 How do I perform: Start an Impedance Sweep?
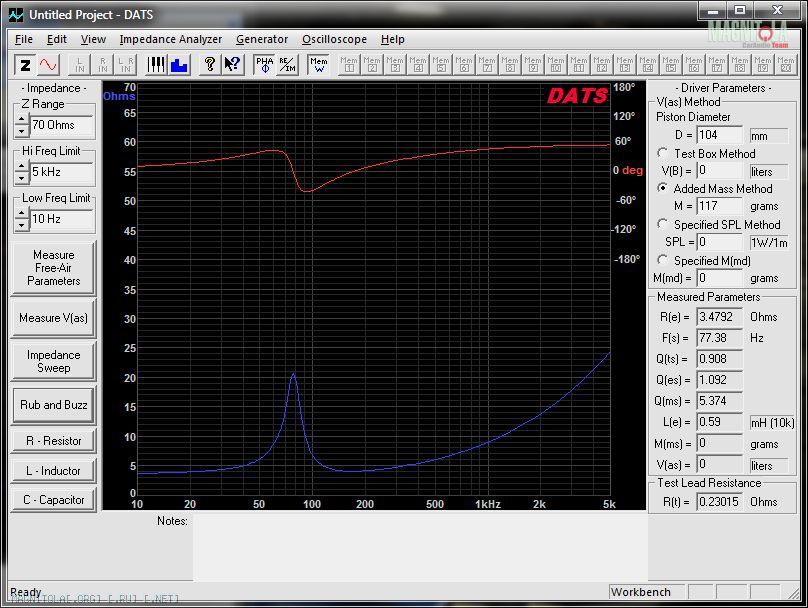pos(54,361)
